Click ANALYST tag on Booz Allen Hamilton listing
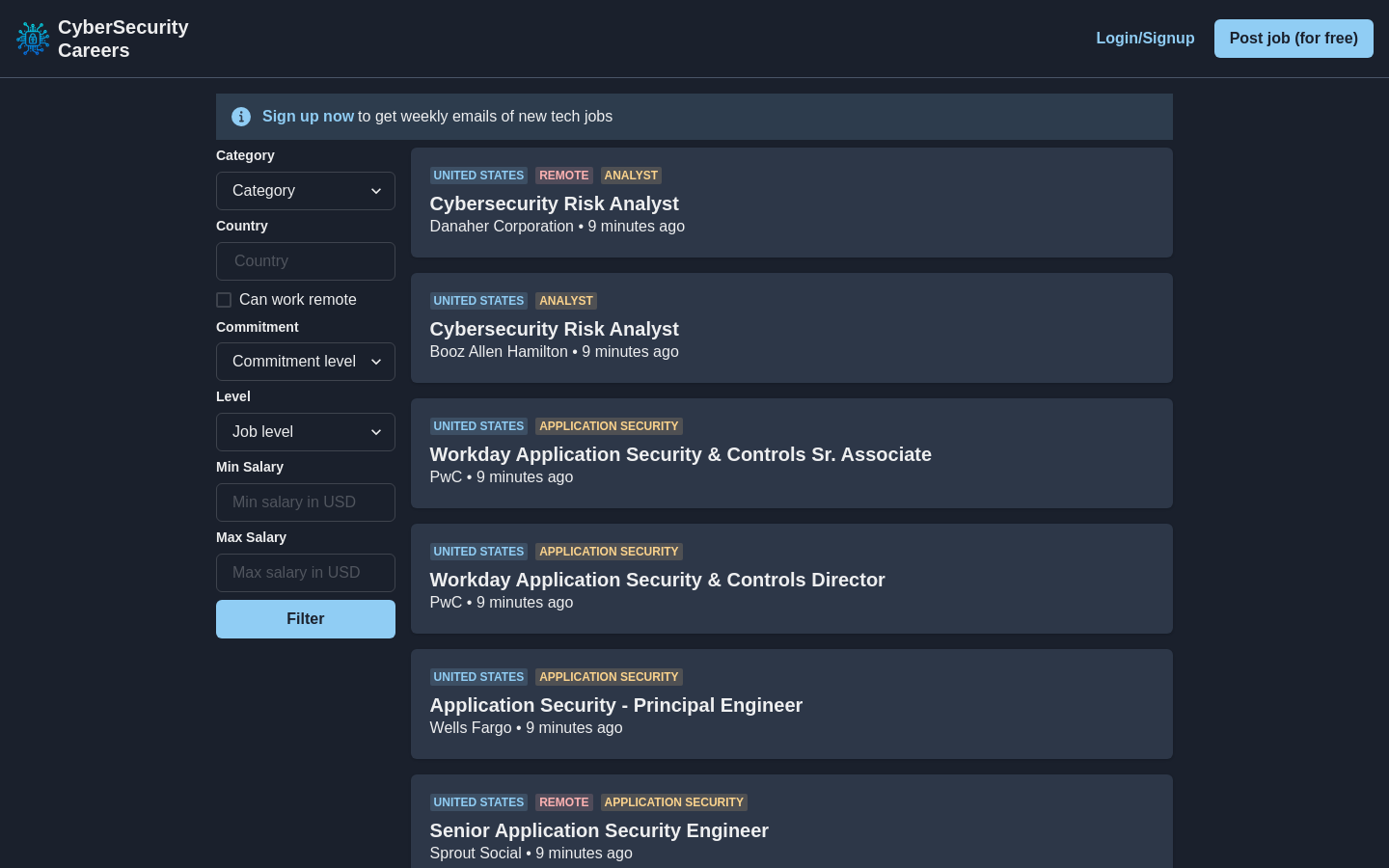The image size is (1389, 868). click(x=566, y=301)
